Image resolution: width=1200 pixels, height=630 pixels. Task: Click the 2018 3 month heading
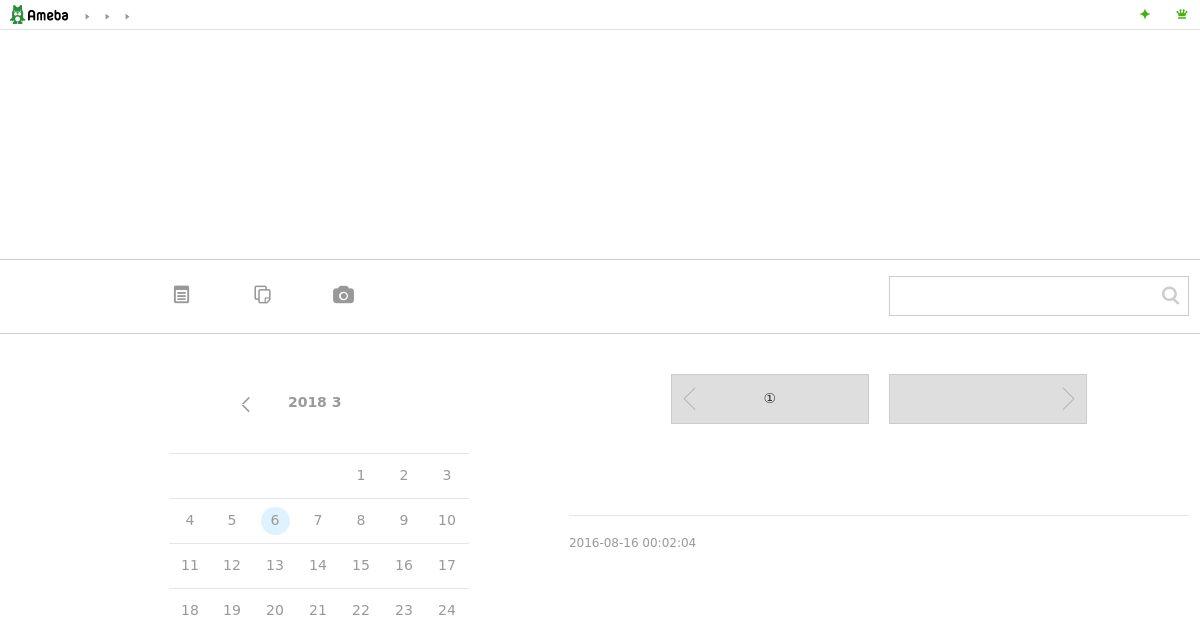(x=315, y=402)
